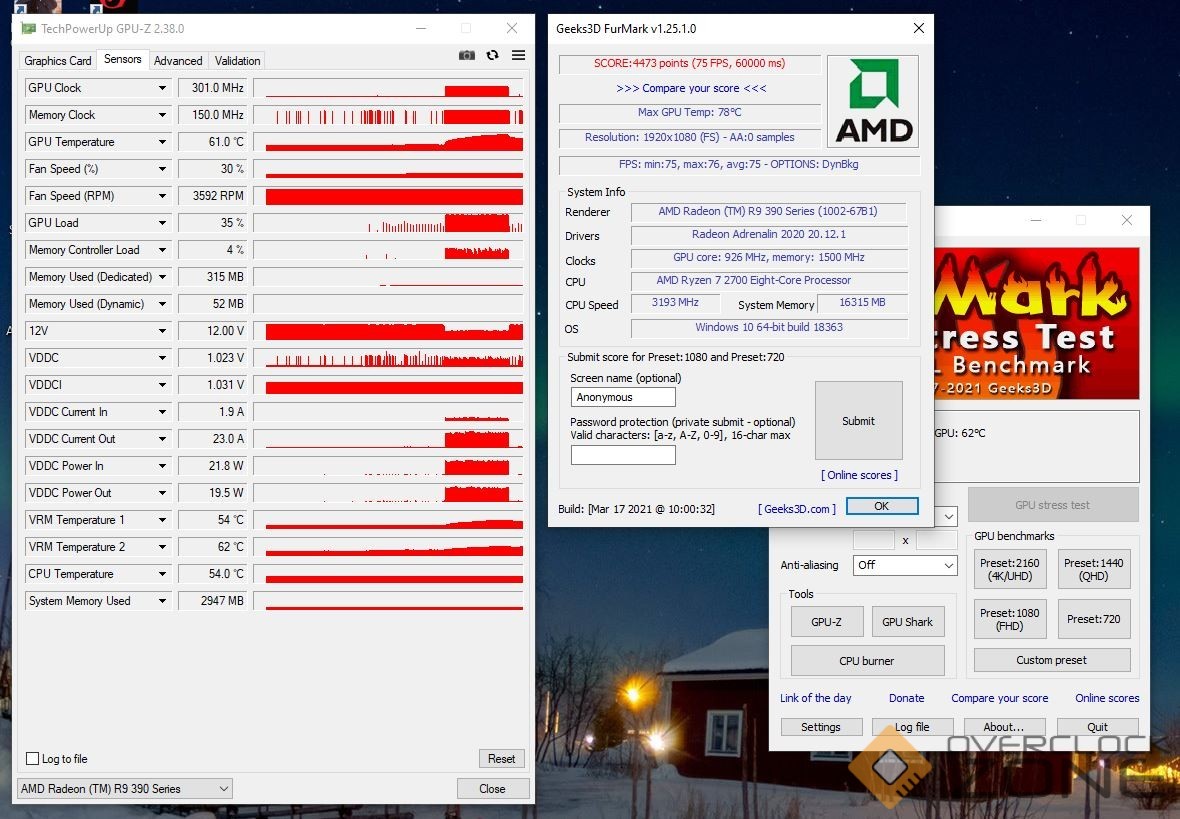1180x819 pixels.
Task: Click the FurMark stress test banner image
Action: click(1036, 324)
